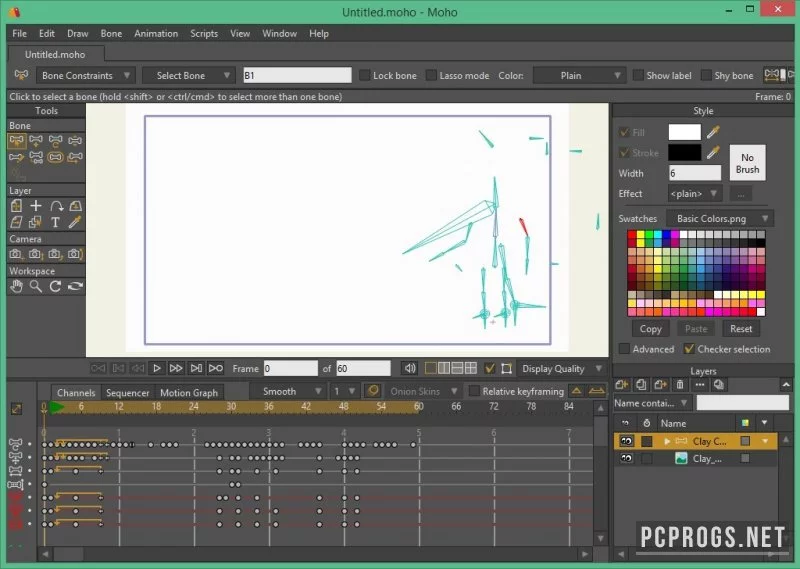Open Select Bone dropdown
This screenshot has height=569, width=800.
pos(188,76)
